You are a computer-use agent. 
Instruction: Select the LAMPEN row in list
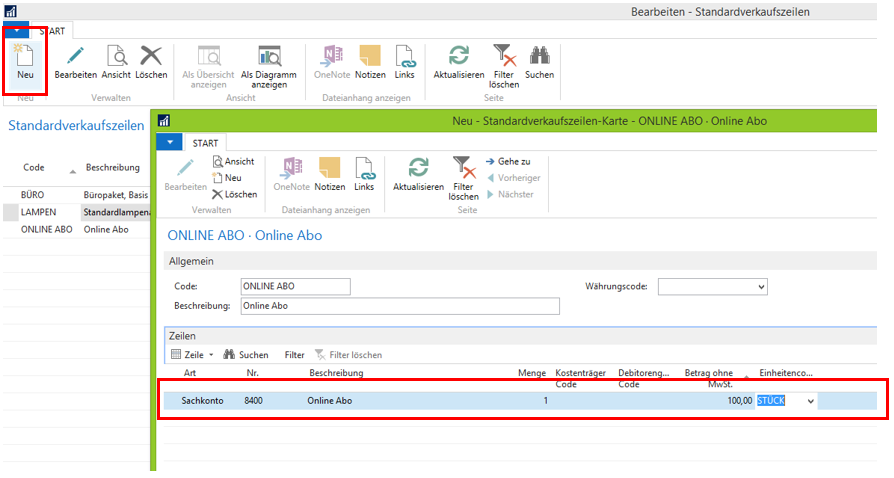[76, 212]
